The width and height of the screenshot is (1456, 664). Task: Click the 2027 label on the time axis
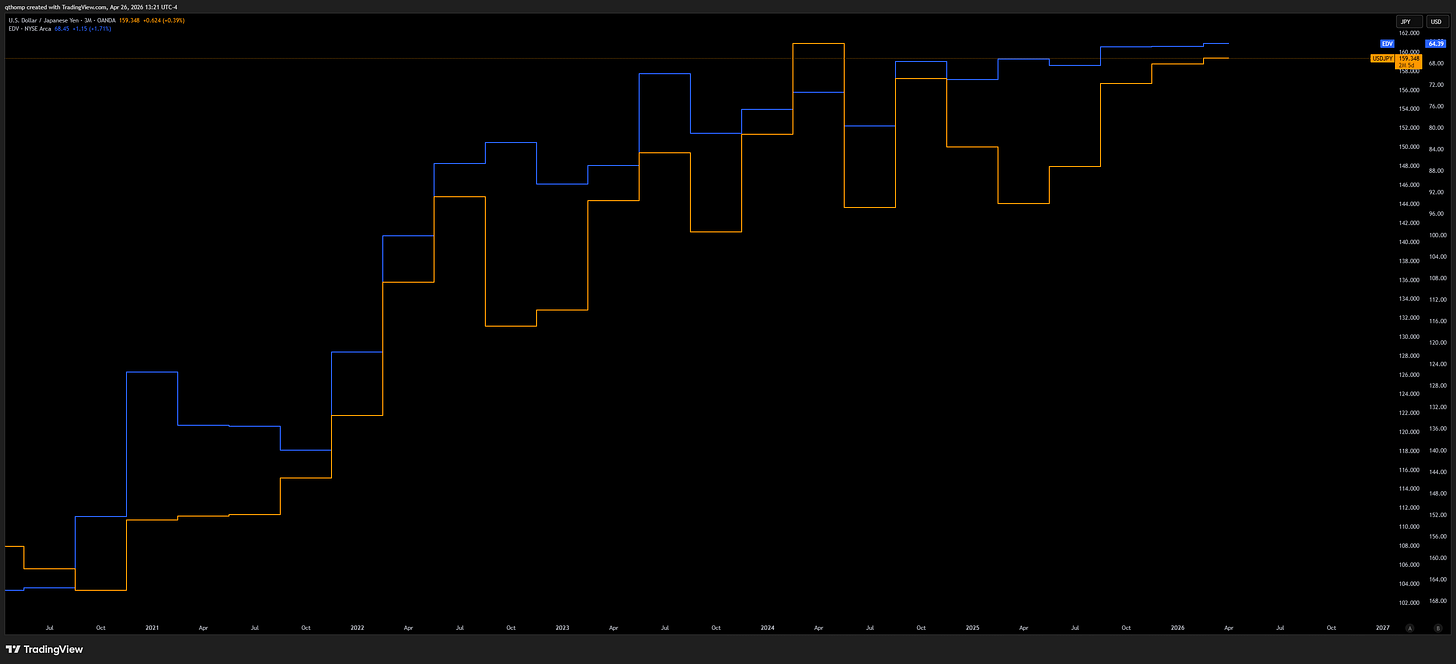[x=1382, y=628]
